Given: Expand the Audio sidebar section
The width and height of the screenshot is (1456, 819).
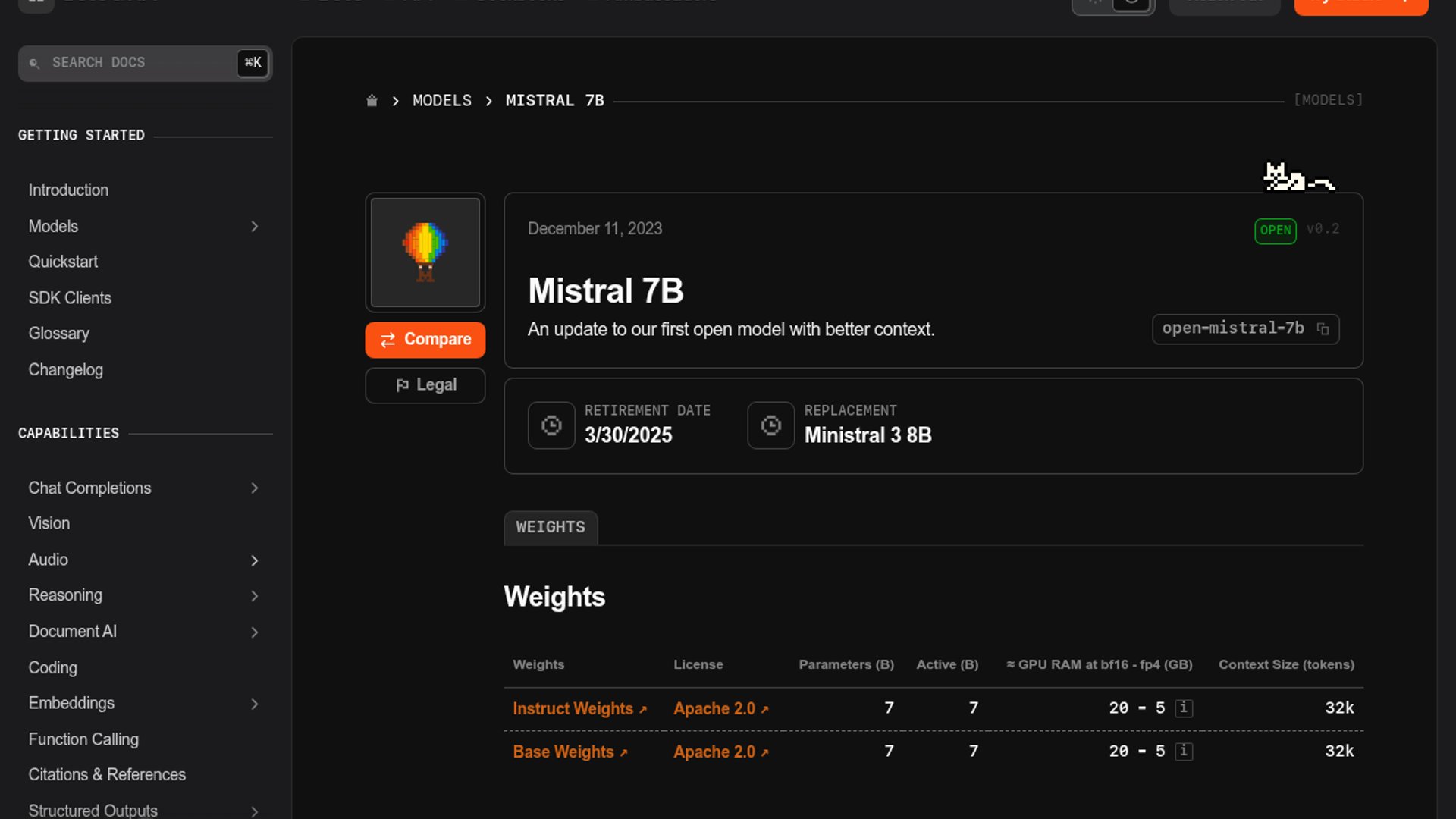Looking at the screenshot, I should [254, 560].
